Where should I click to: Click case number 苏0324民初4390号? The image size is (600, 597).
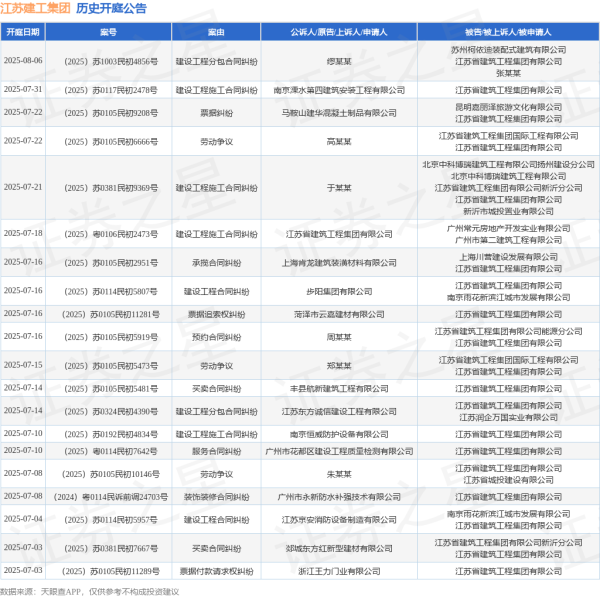click(x=111, y=412)
